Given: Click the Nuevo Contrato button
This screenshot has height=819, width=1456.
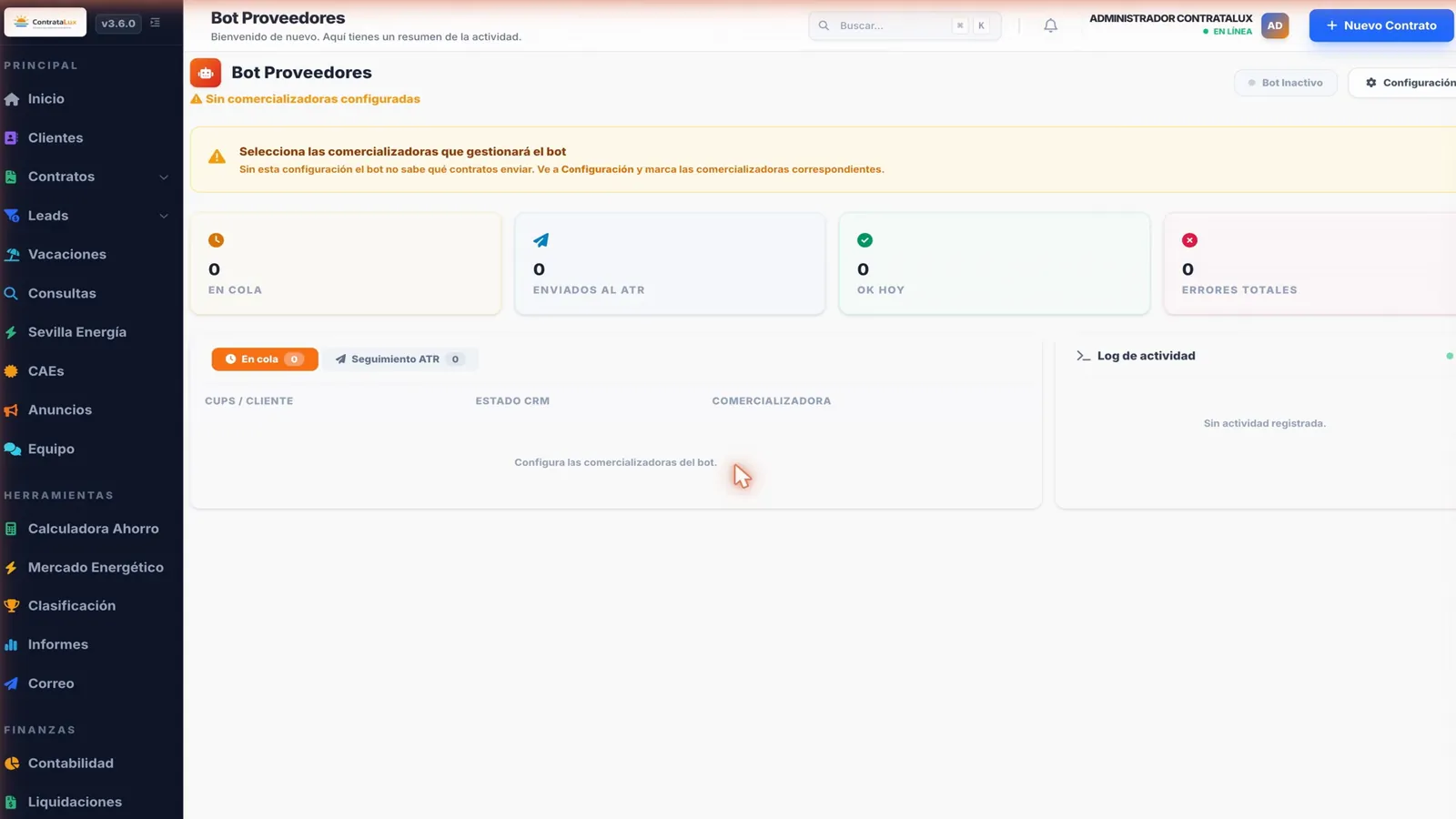Looking at the screenshot, I should pos(1381,25).
